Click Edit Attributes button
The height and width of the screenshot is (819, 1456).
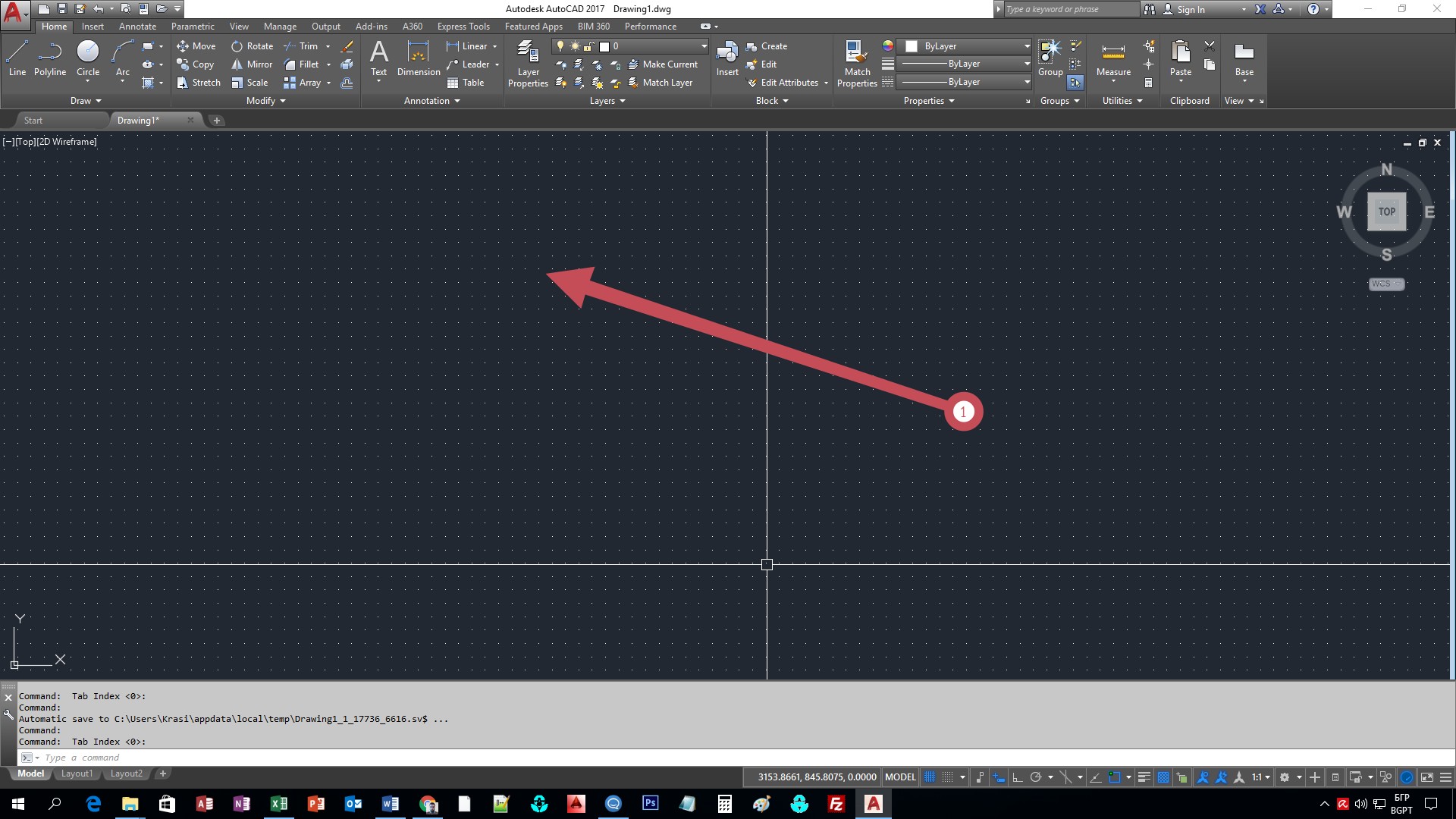tap(783, 83)
